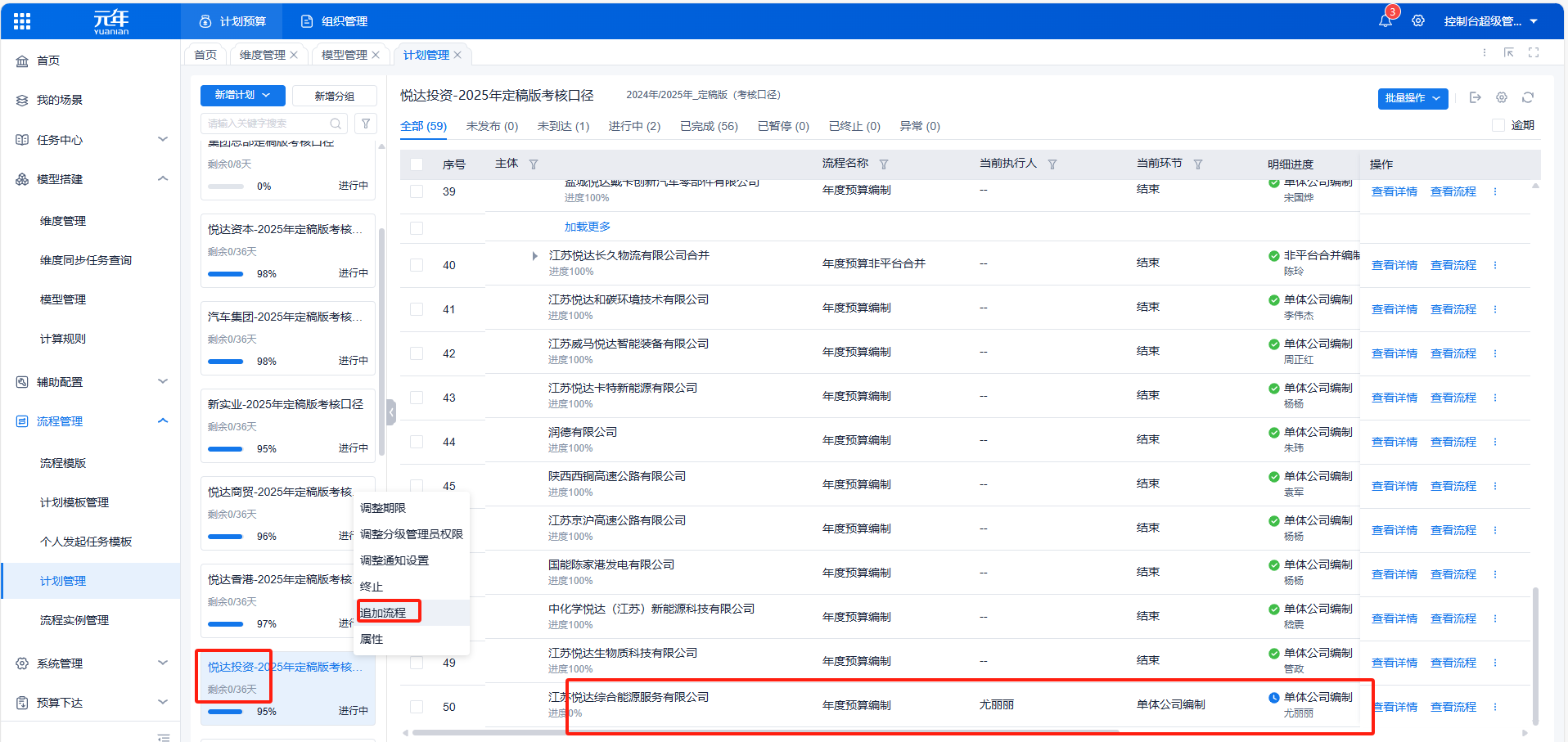Check the select-all checkbox in table header
This screenshot has width=1568, height=742.
pos(417,164)
